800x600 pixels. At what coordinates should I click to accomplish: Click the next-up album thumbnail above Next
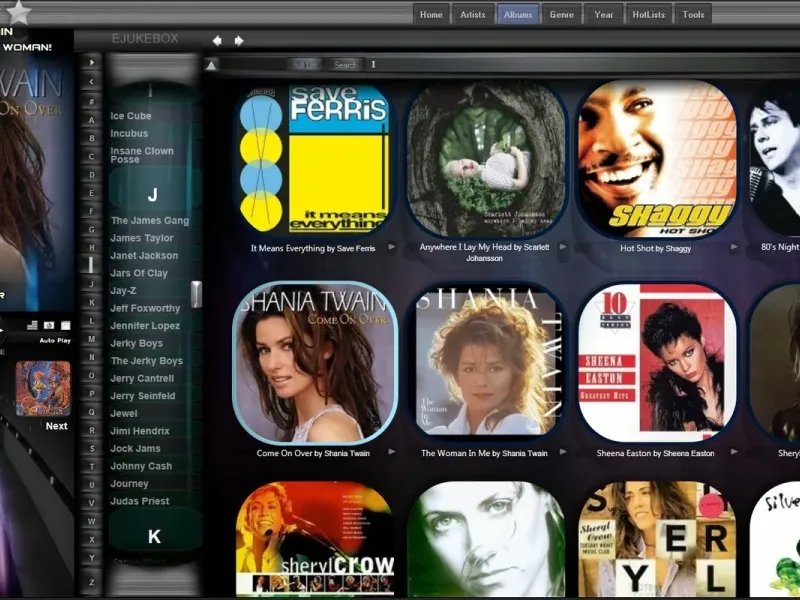coord(43,389)
